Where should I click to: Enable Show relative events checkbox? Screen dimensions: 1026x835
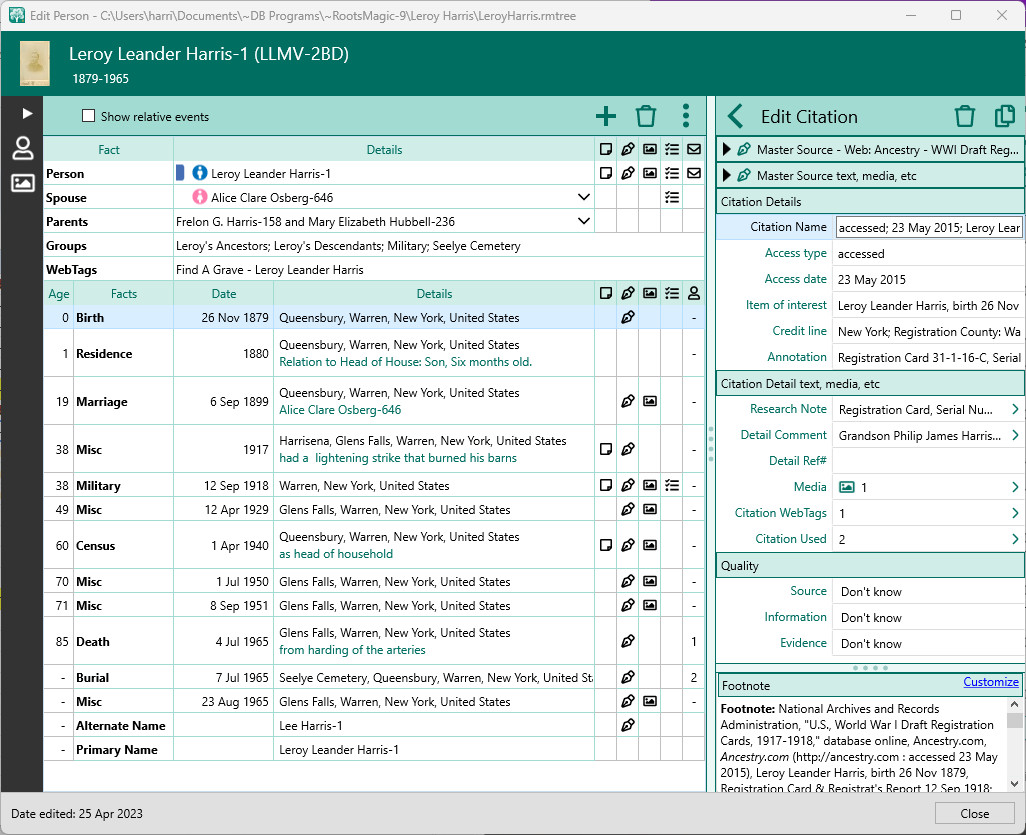(89, 116)
